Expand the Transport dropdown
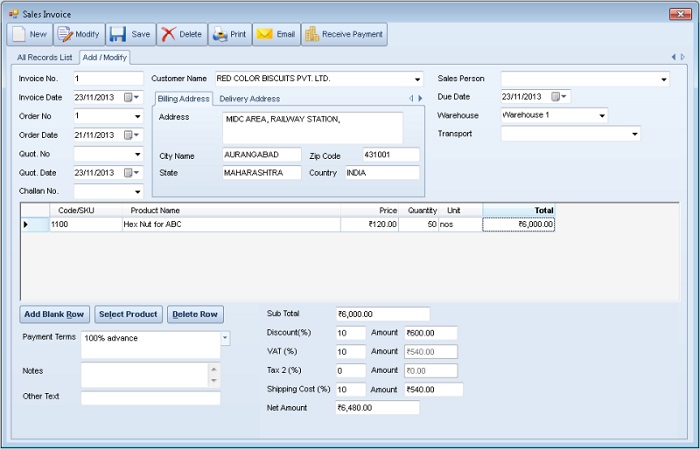Viewport: 700px width, 449px height. pos(633,134)
